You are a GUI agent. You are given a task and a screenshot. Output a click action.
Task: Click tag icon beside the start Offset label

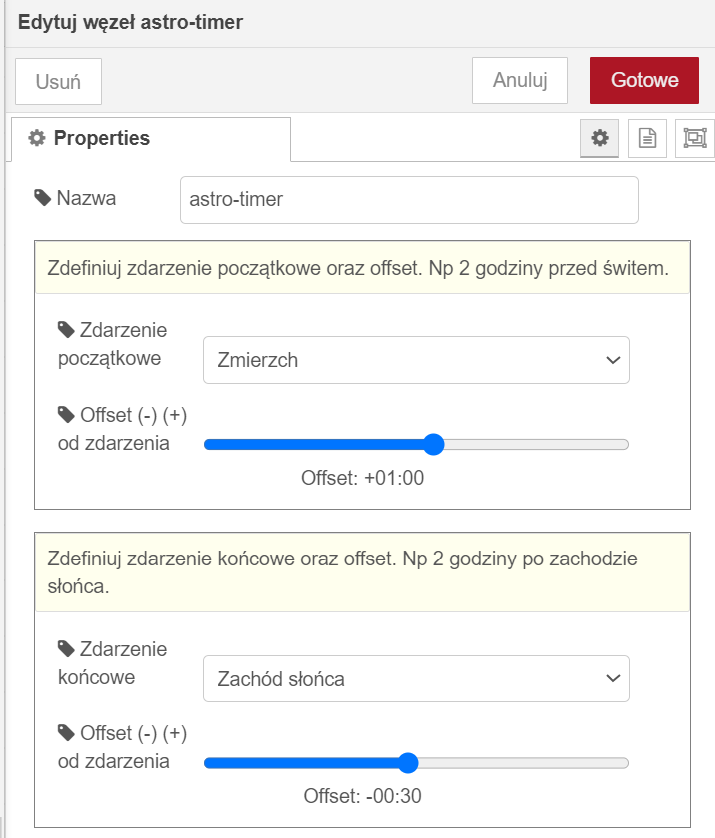(x=66, y=415)
